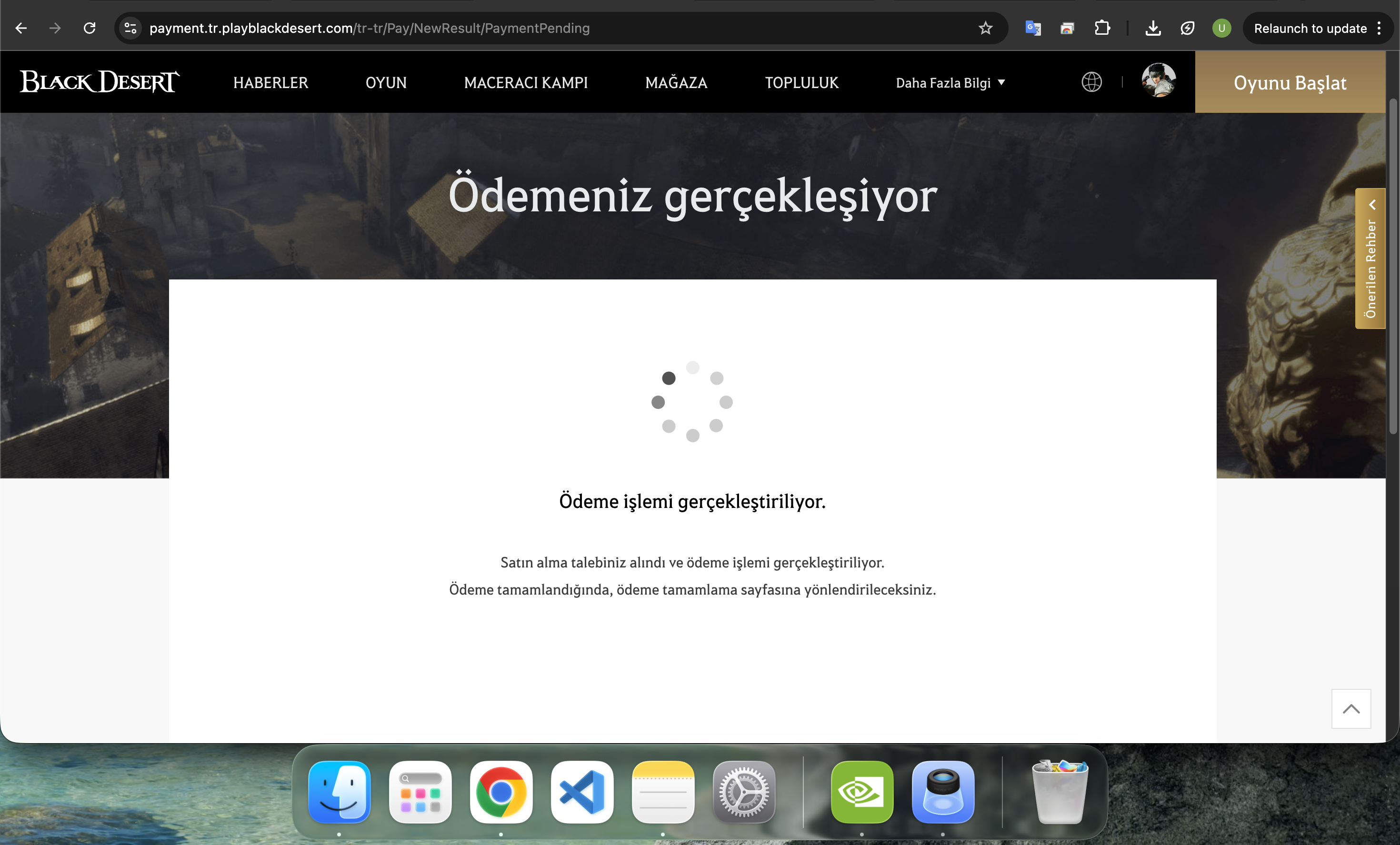Show browser downloads
Image resolution: width=1400 pixels, height=845 pixels.
click(1153, 28)
